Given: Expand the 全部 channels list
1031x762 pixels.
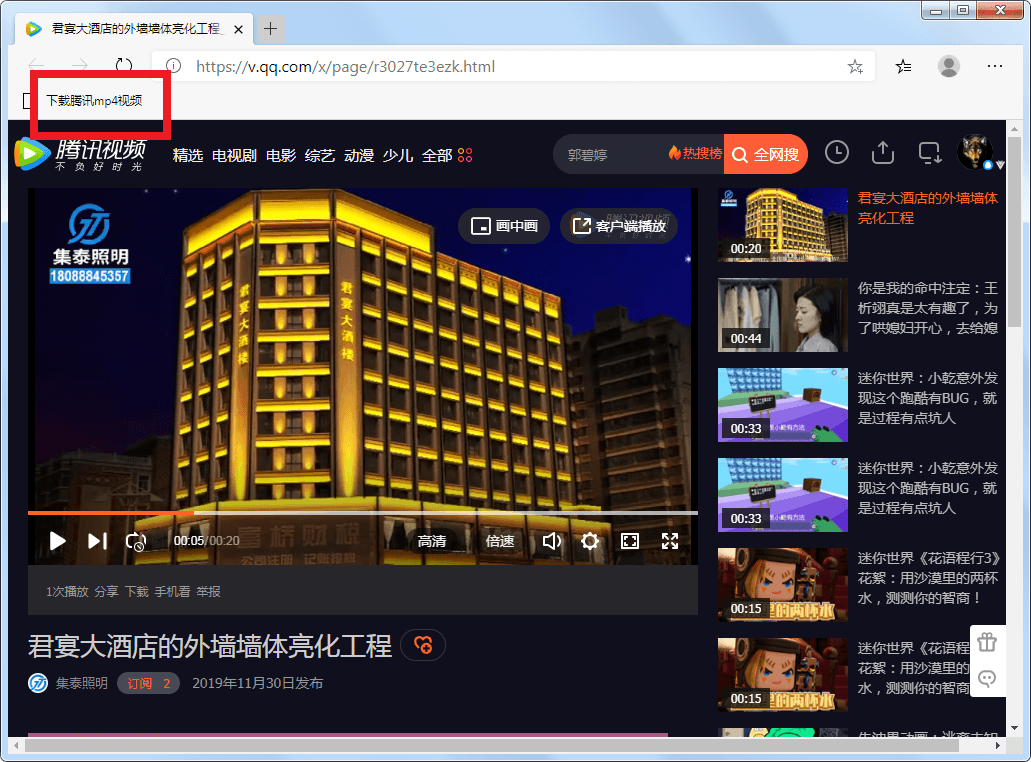Looking at the screenshot, I should 437,155.
